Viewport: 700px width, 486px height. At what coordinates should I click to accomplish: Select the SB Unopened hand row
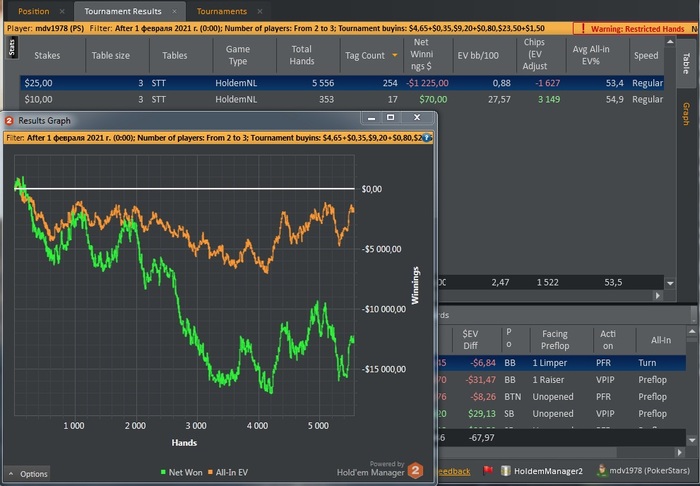coord(562,414)
